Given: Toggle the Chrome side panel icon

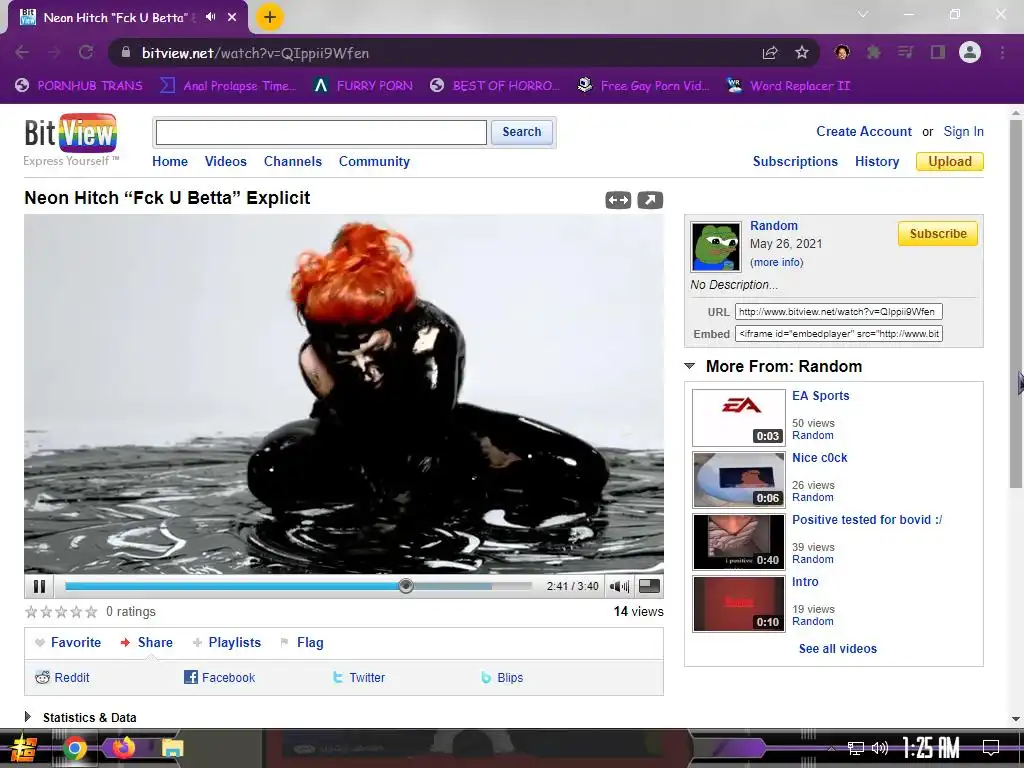Looking at the screenshot, I should click(x=938, y=52).
